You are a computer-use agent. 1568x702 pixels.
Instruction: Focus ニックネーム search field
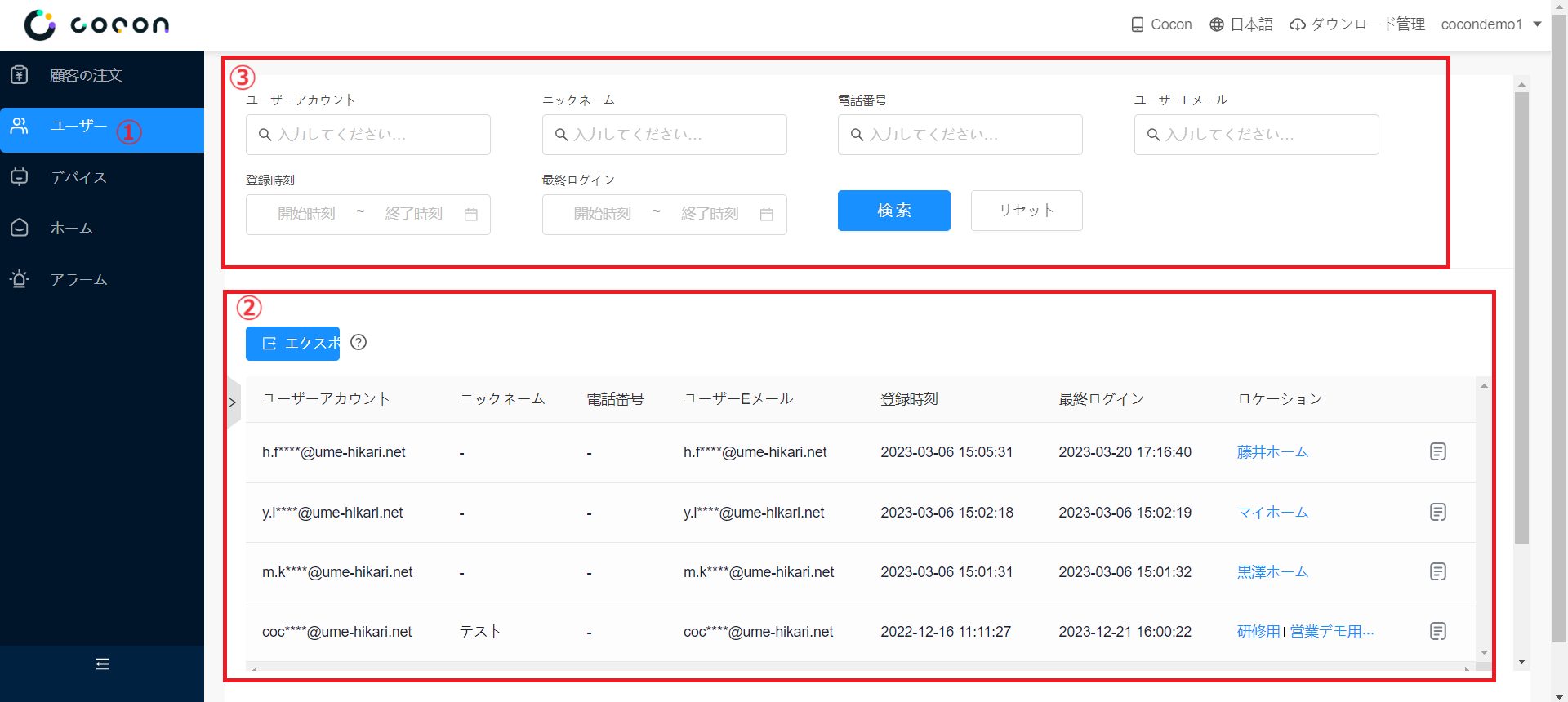[665, 135]
